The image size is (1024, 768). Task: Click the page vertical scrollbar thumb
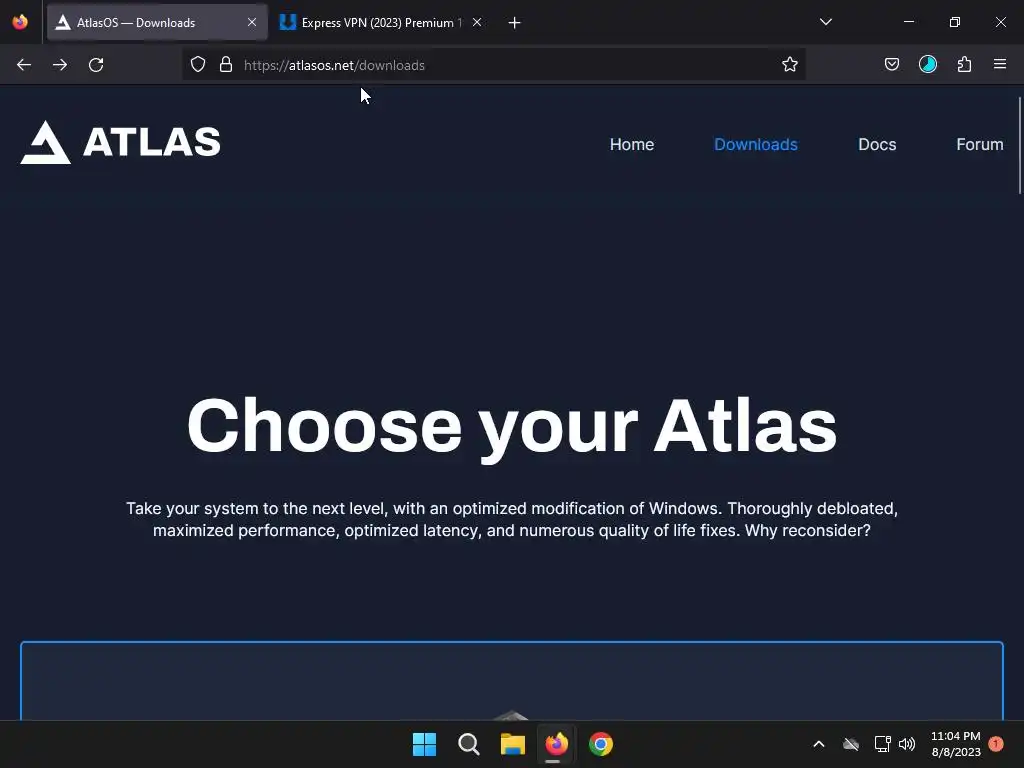pos(1019,145)
